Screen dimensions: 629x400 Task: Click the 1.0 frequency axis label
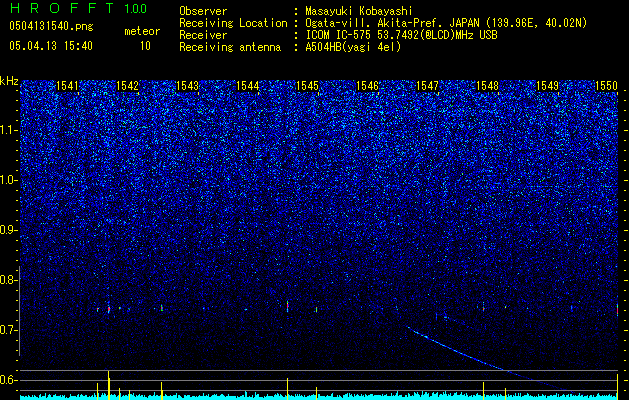(8, 180)
